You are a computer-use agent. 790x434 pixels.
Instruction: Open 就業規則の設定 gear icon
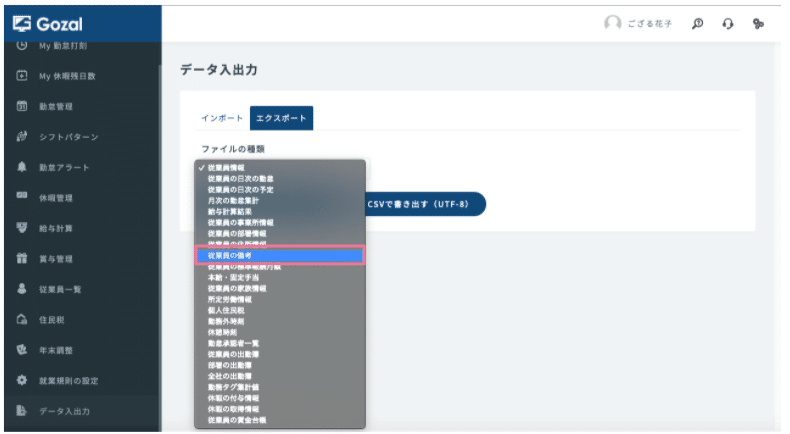pyautogui.click(x=22, y=380)
